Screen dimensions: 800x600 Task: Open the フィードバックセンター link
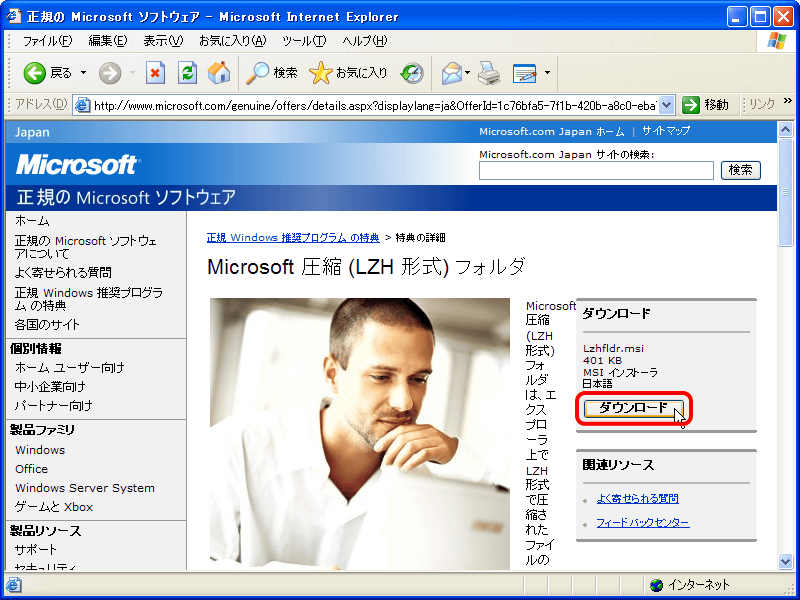[x=643, y=523]
